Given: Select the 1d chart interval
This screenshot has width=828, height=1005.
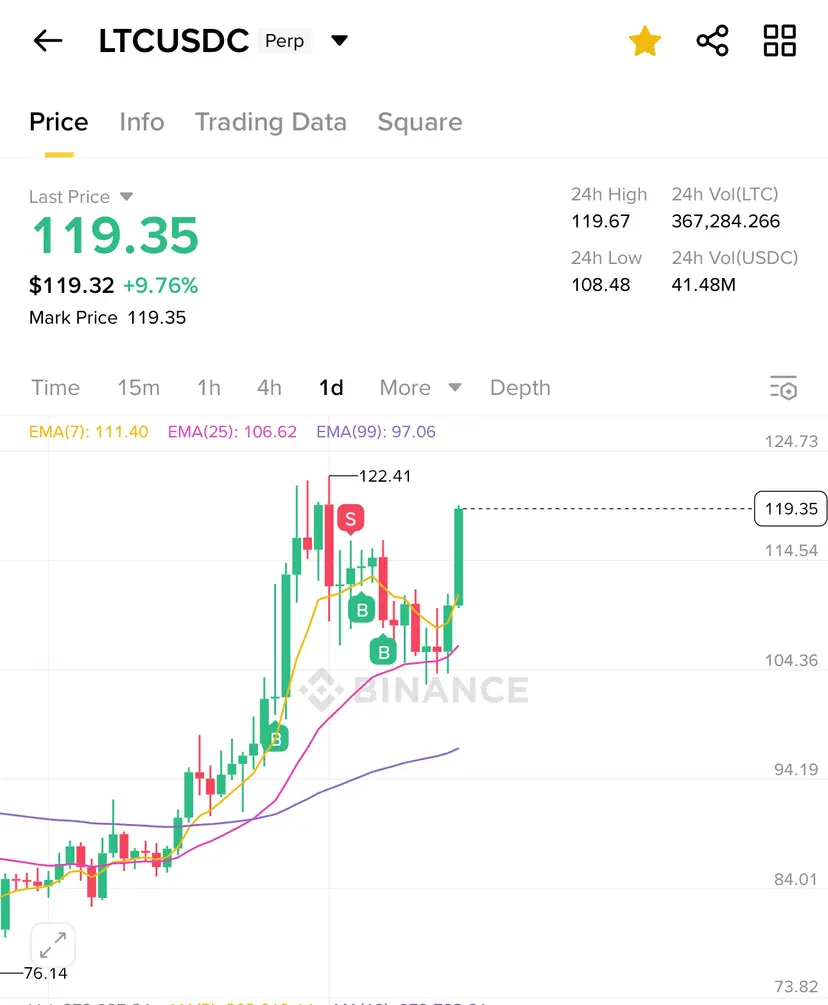Looking at the screenshot, I should [331, 388].
